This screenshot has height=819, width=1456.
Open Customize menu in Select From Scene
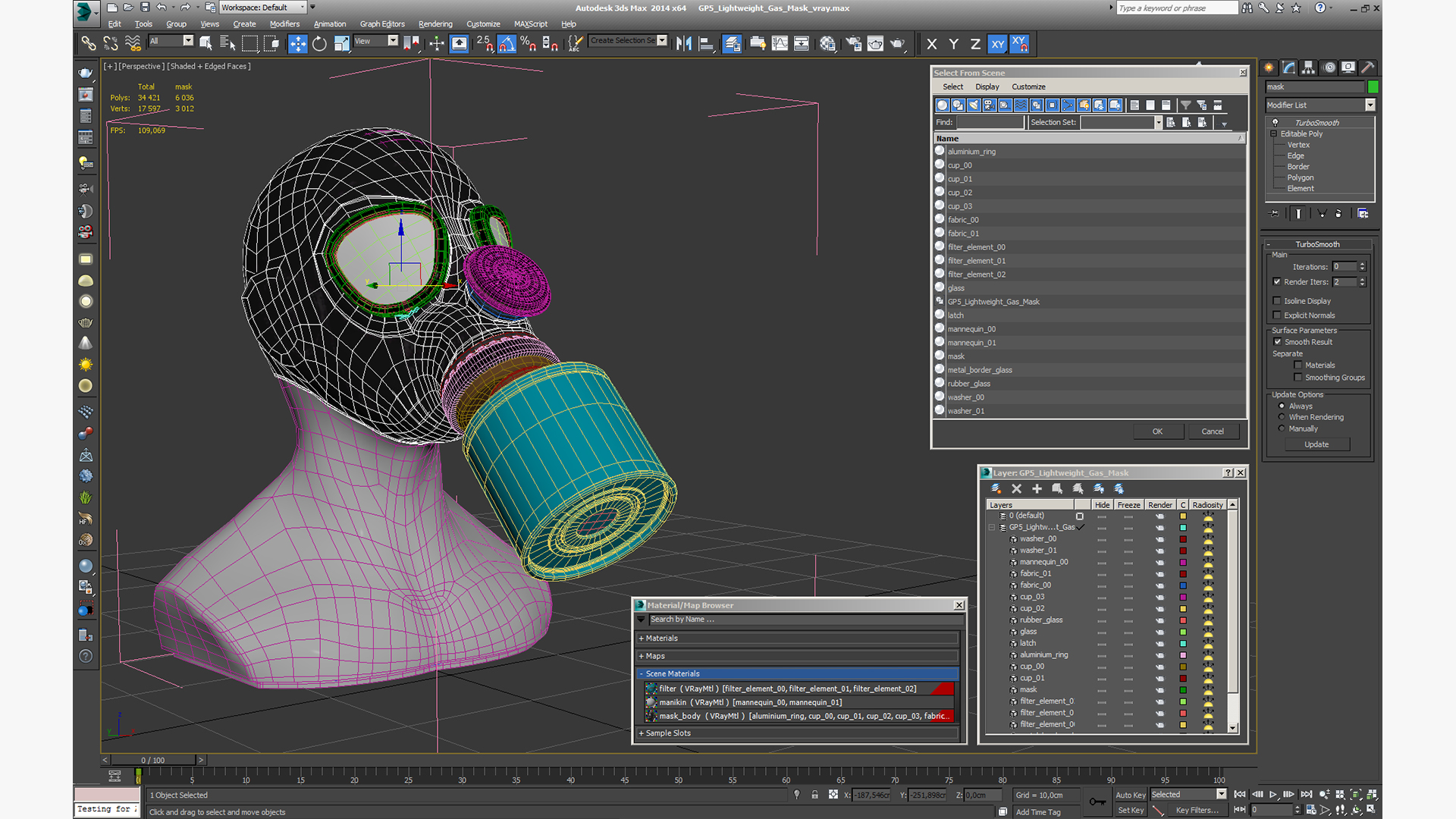1028,87
